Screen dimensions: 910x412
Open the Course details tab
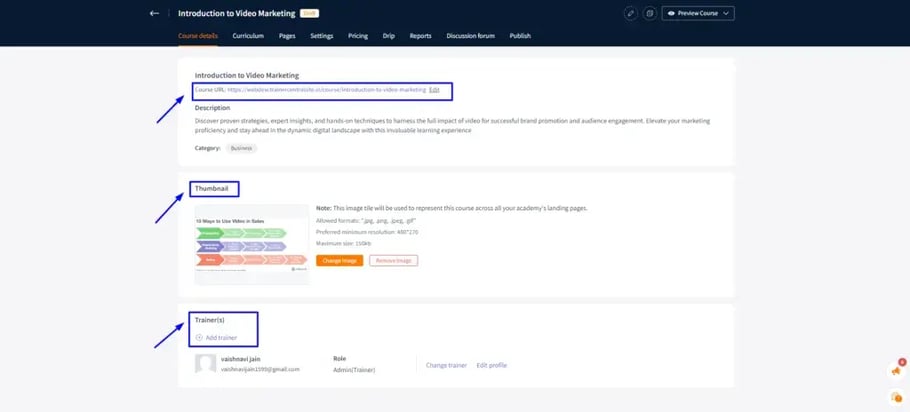198,36
